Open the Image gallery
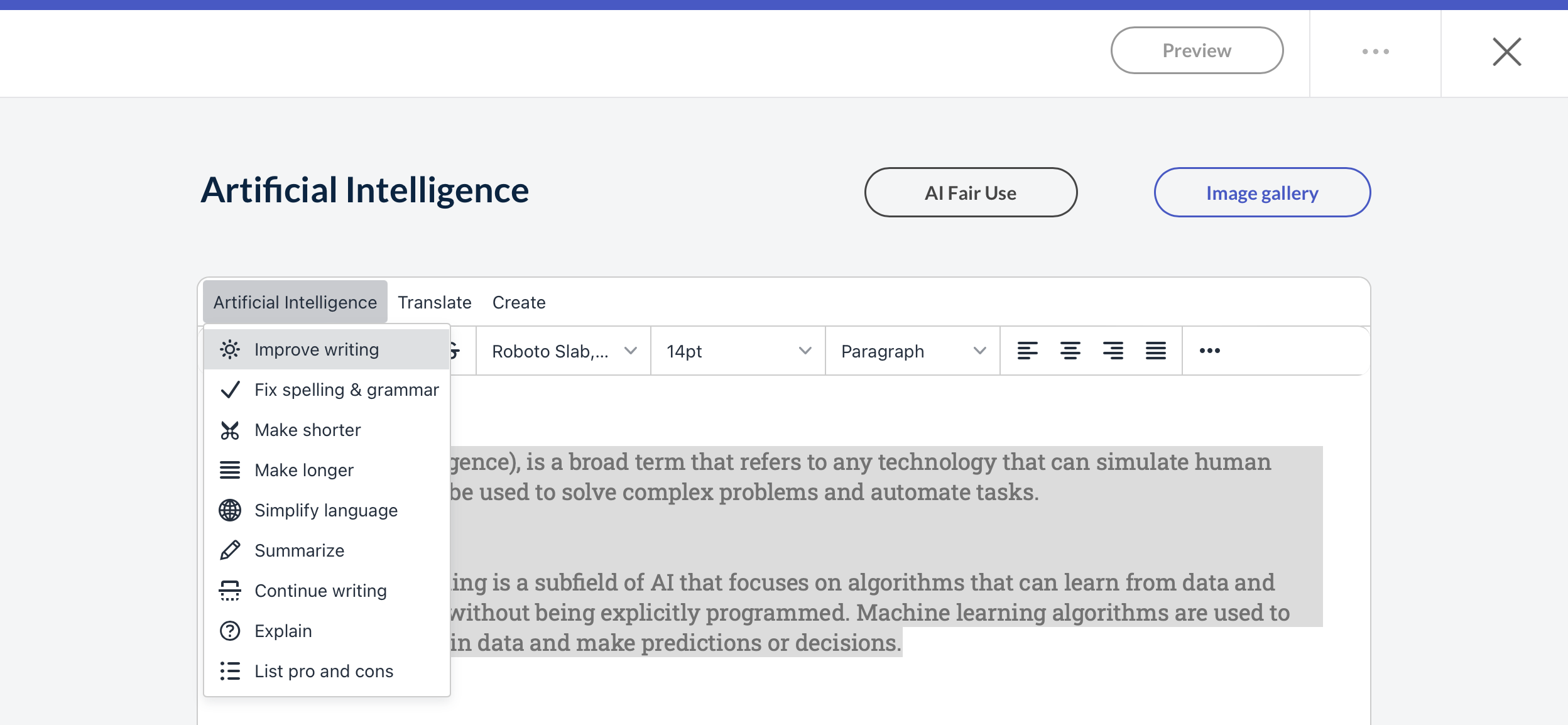This screenshot has width=1568, height=725. (x=1262, y=193)
